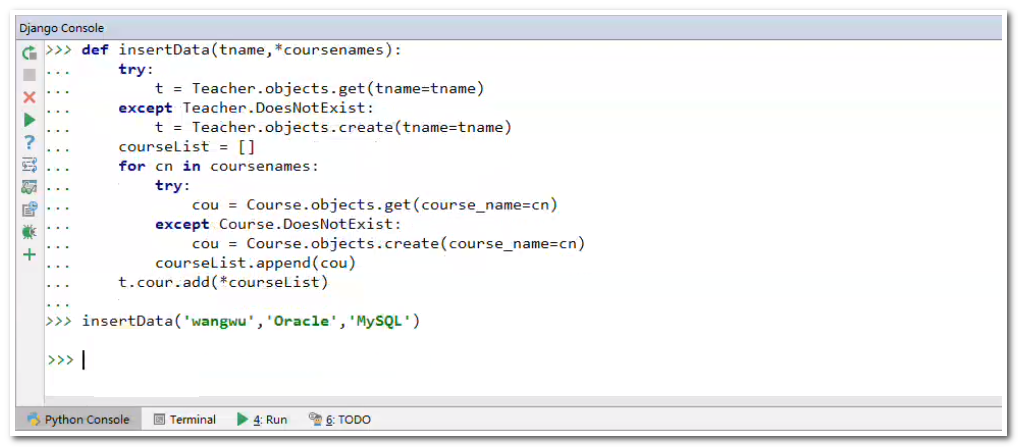Click the string 'Oracle' in insertData call
1018x447 pixels.
point(301,322)
